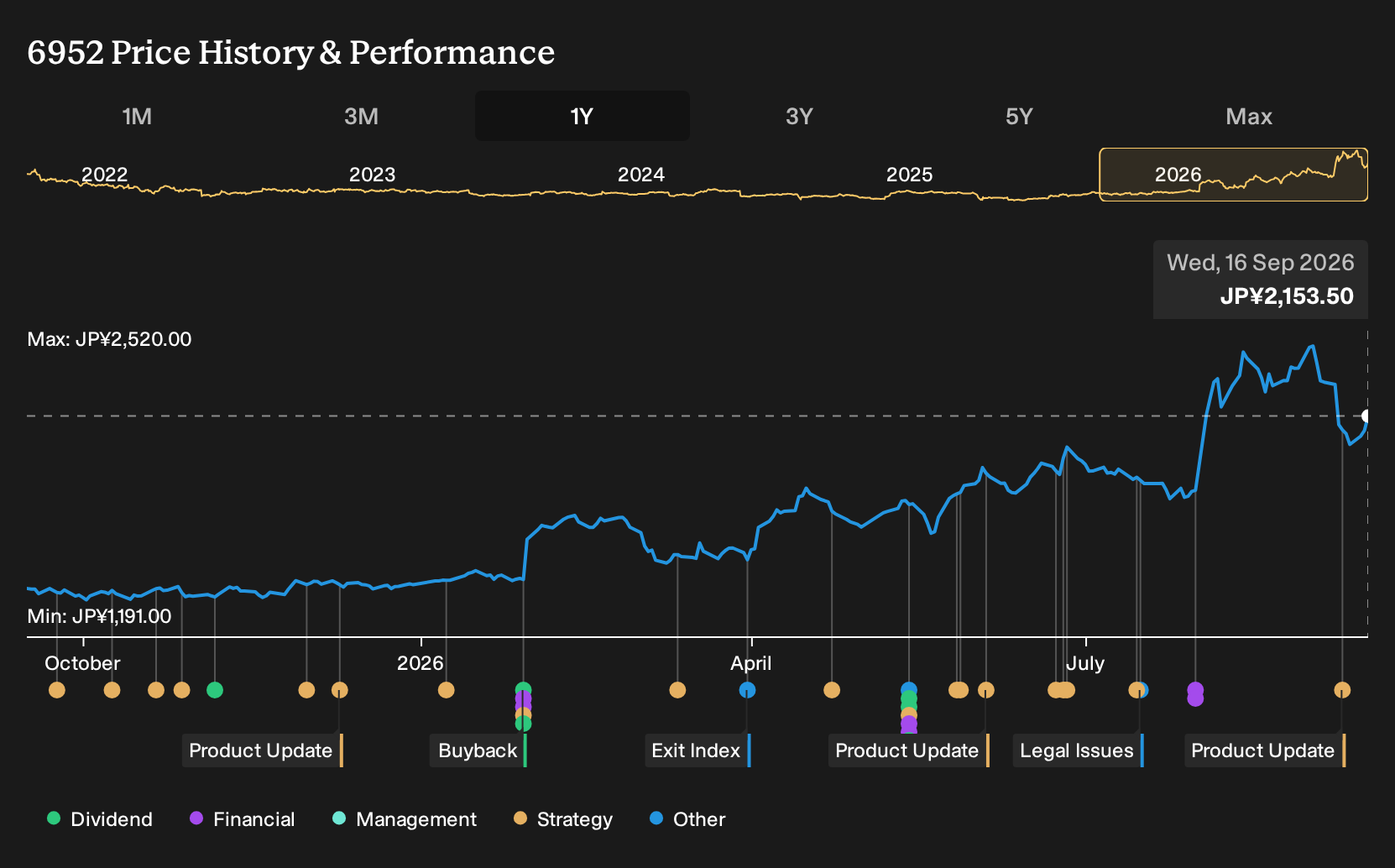Click the October axis label
This screenshot has height=868, width=1395.
click(82, 663)
